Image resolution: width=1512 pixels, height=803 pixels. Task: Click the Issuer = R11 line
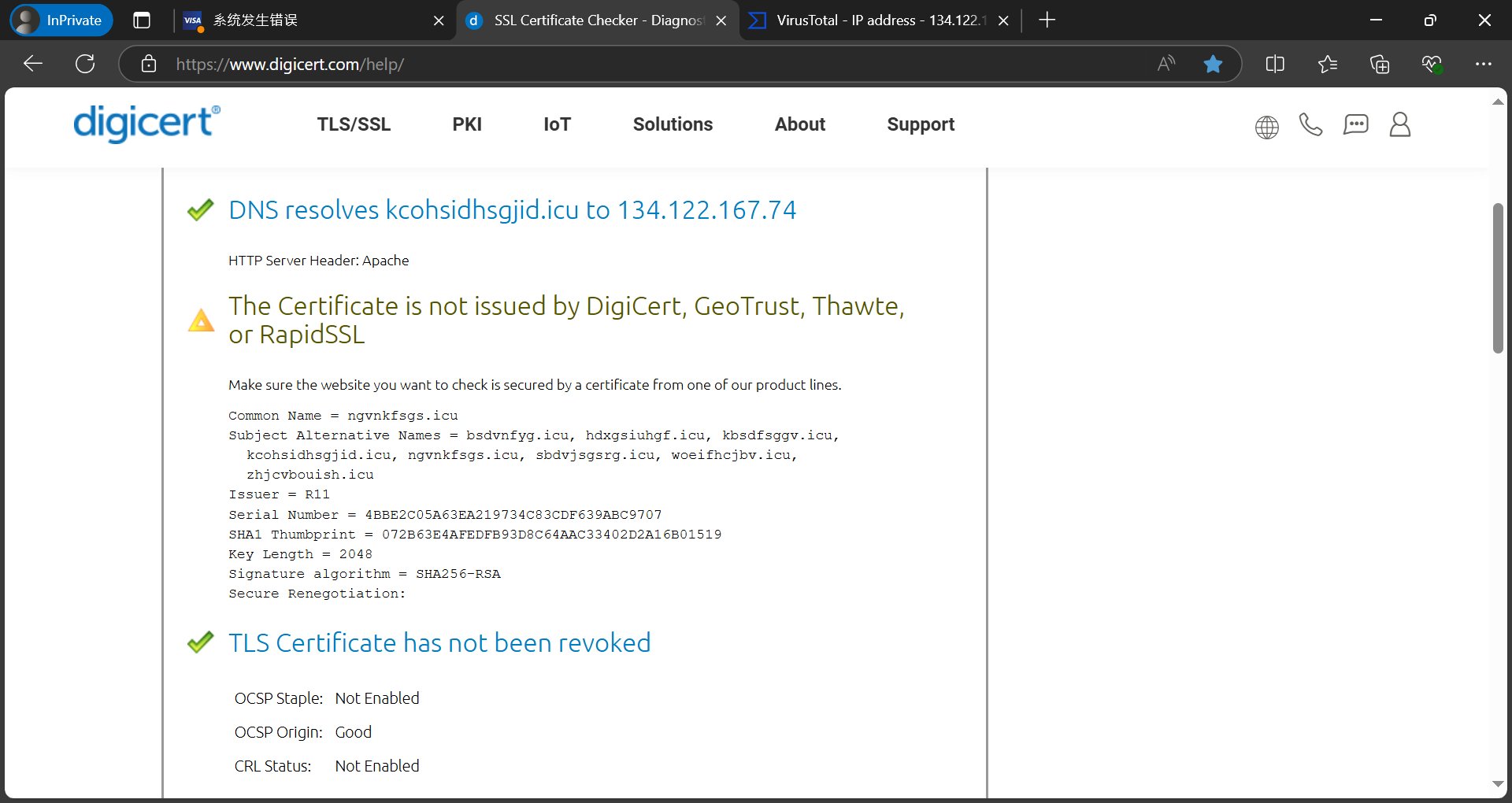[x=279, y=494]
